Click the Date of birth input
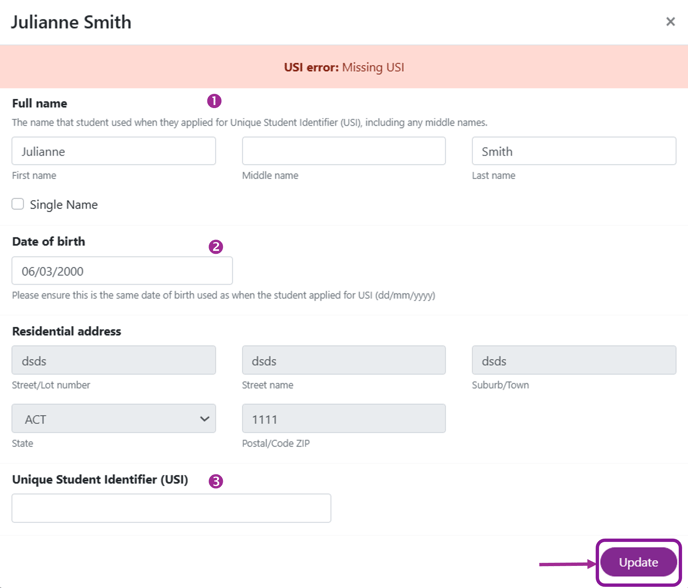 tap(122, 271)
